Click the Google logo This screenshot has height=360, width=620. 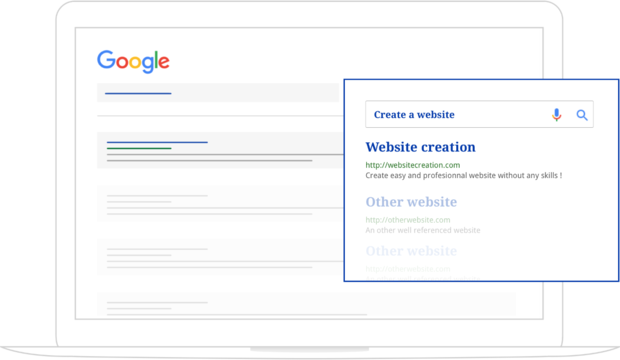(133, 61)
